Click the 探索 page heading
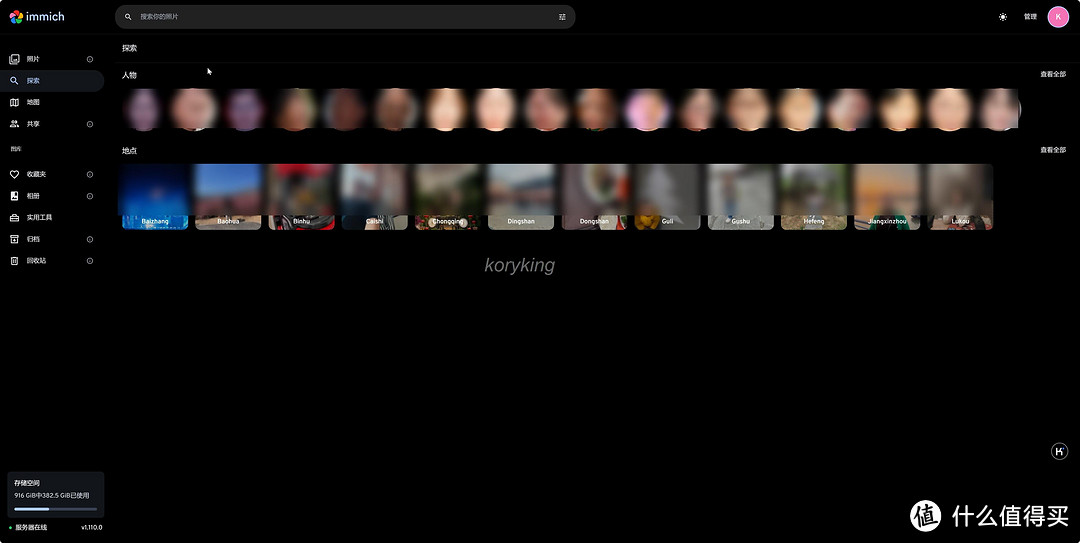This screenshot has height=543, width=1080. pos(129,48)
